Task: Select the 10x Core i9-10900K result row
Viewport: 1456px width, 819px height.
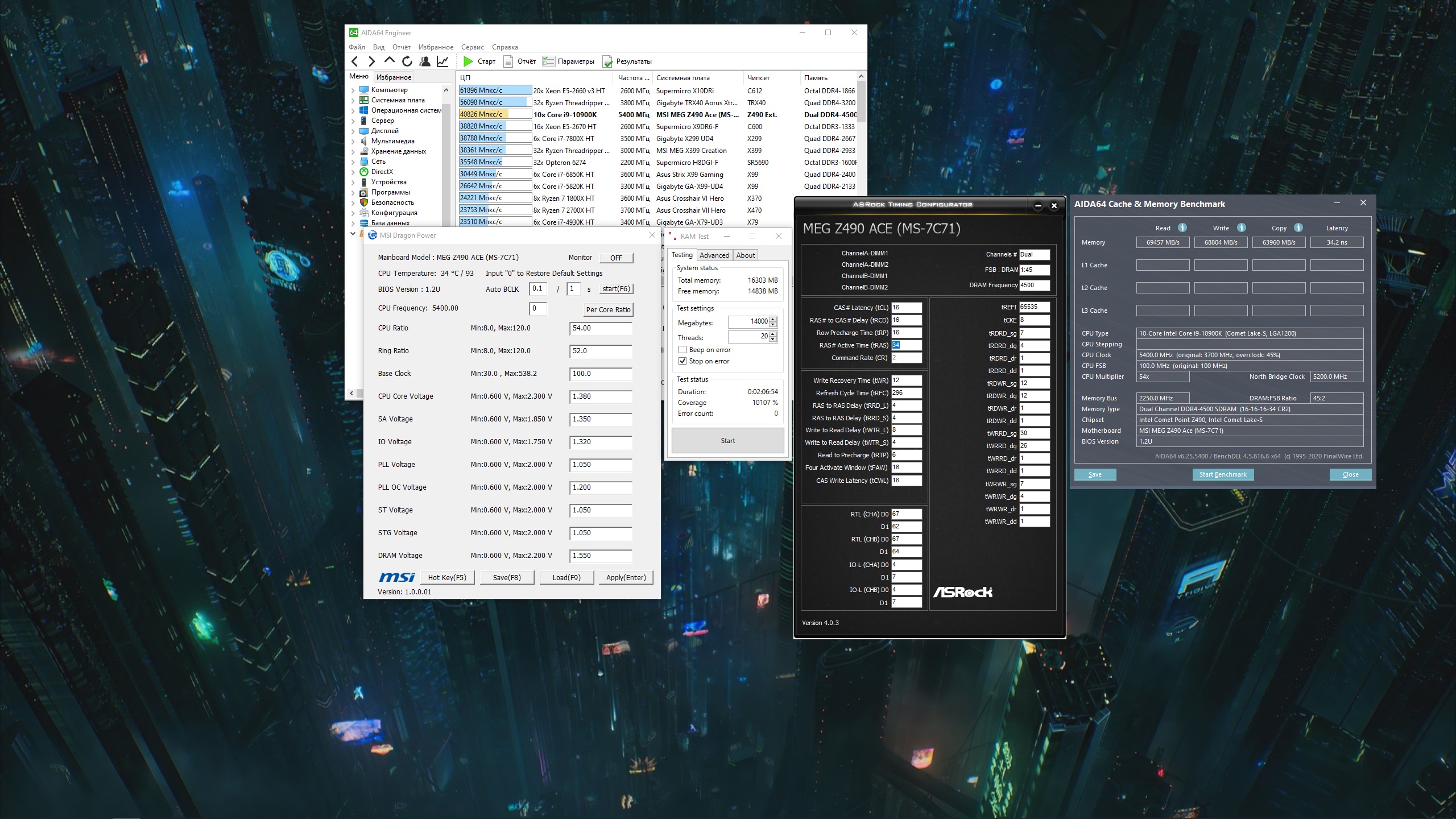Action: [x=657, y=114]
